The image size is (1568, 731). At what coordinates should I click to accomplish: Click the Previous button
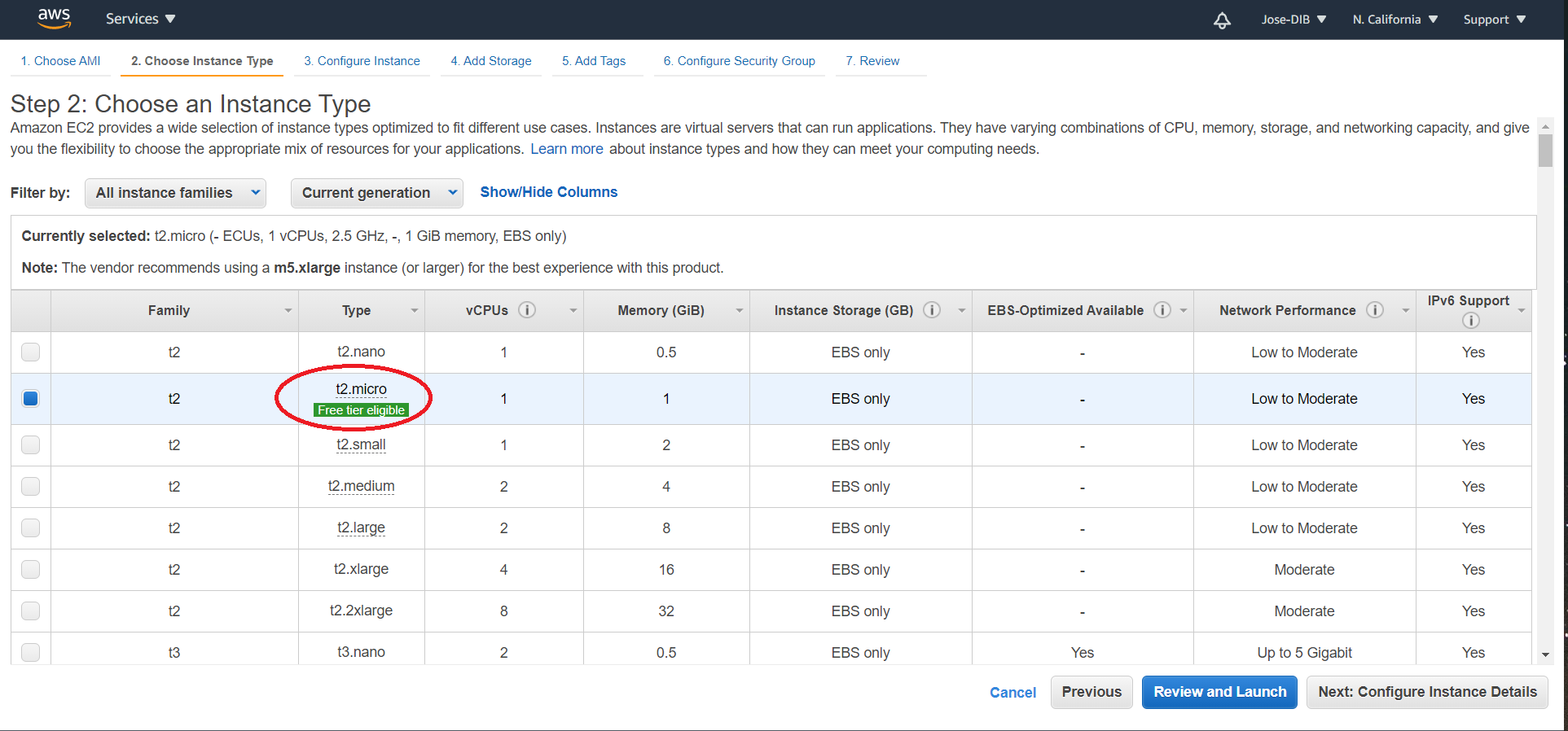click(1091, 692)
